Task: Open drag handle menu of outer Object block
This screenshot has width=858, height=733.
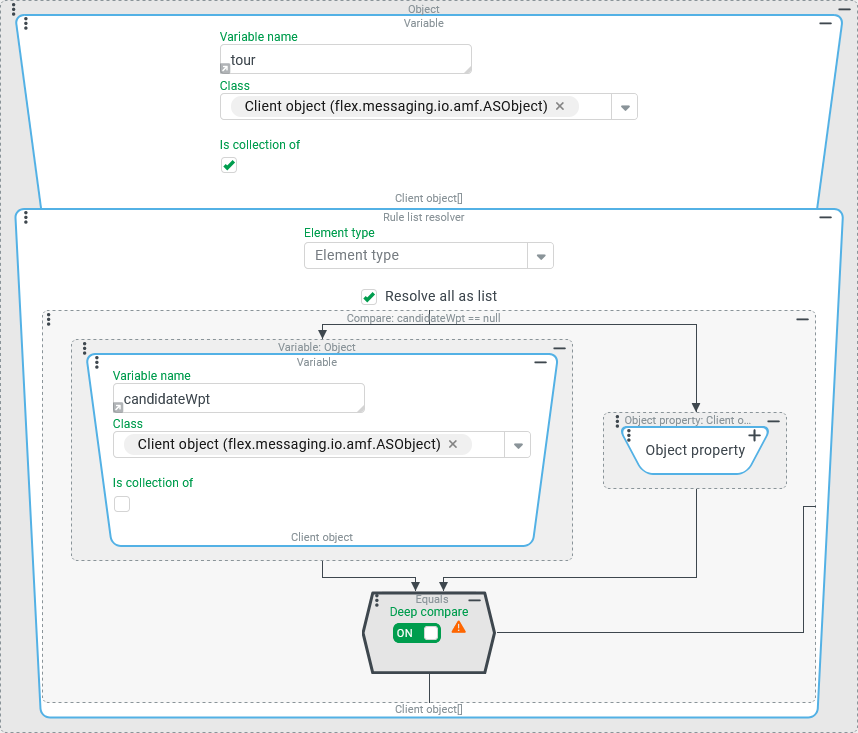Action: click(11, 8)
